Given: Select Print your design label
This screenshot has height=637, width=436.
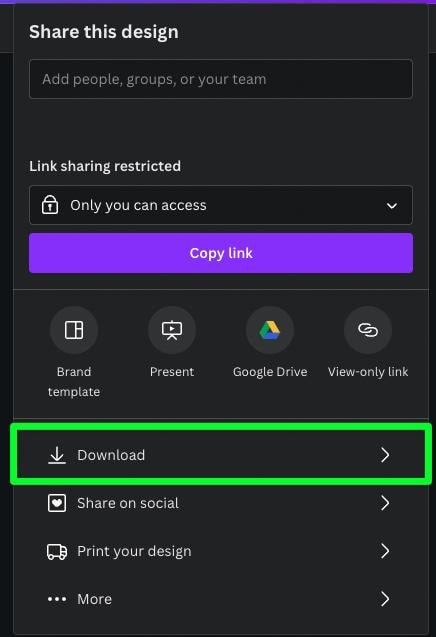Looking at the screenshot, I should (134, 552).
